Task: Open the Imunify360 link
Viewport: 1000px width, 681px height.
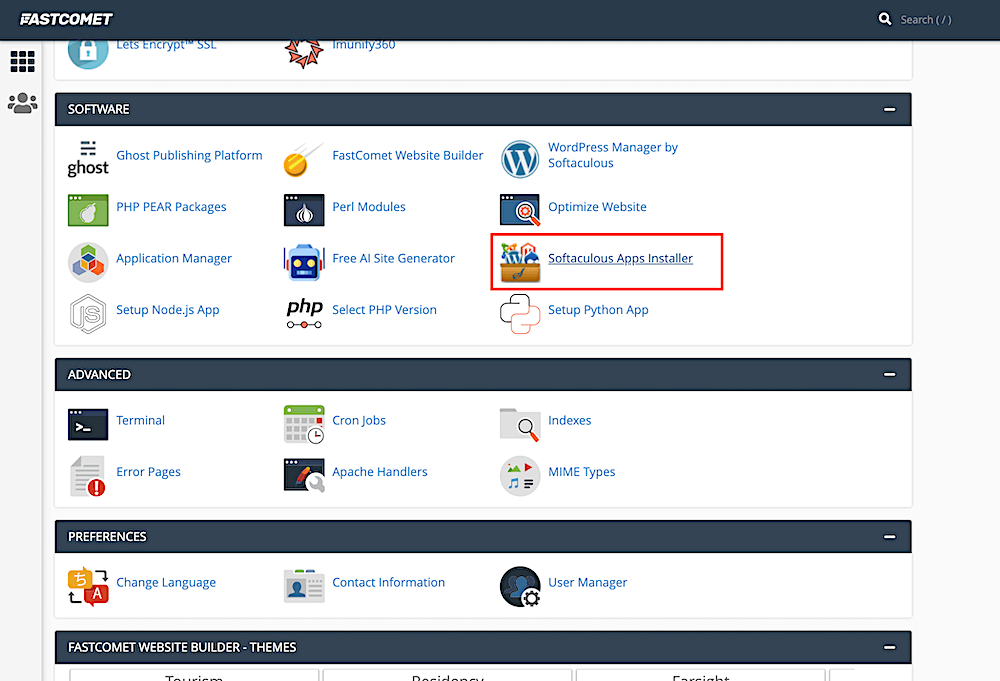Action: (x=364, y=45)
